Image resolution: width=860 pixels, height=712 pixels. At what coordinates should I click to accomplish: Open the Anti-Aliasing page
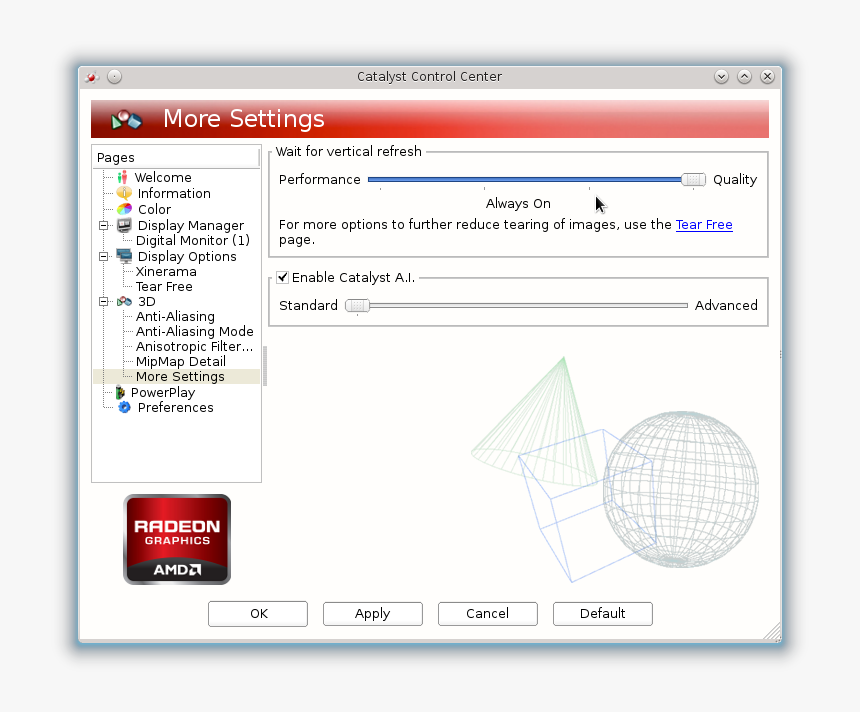click(x=175, y=317)
